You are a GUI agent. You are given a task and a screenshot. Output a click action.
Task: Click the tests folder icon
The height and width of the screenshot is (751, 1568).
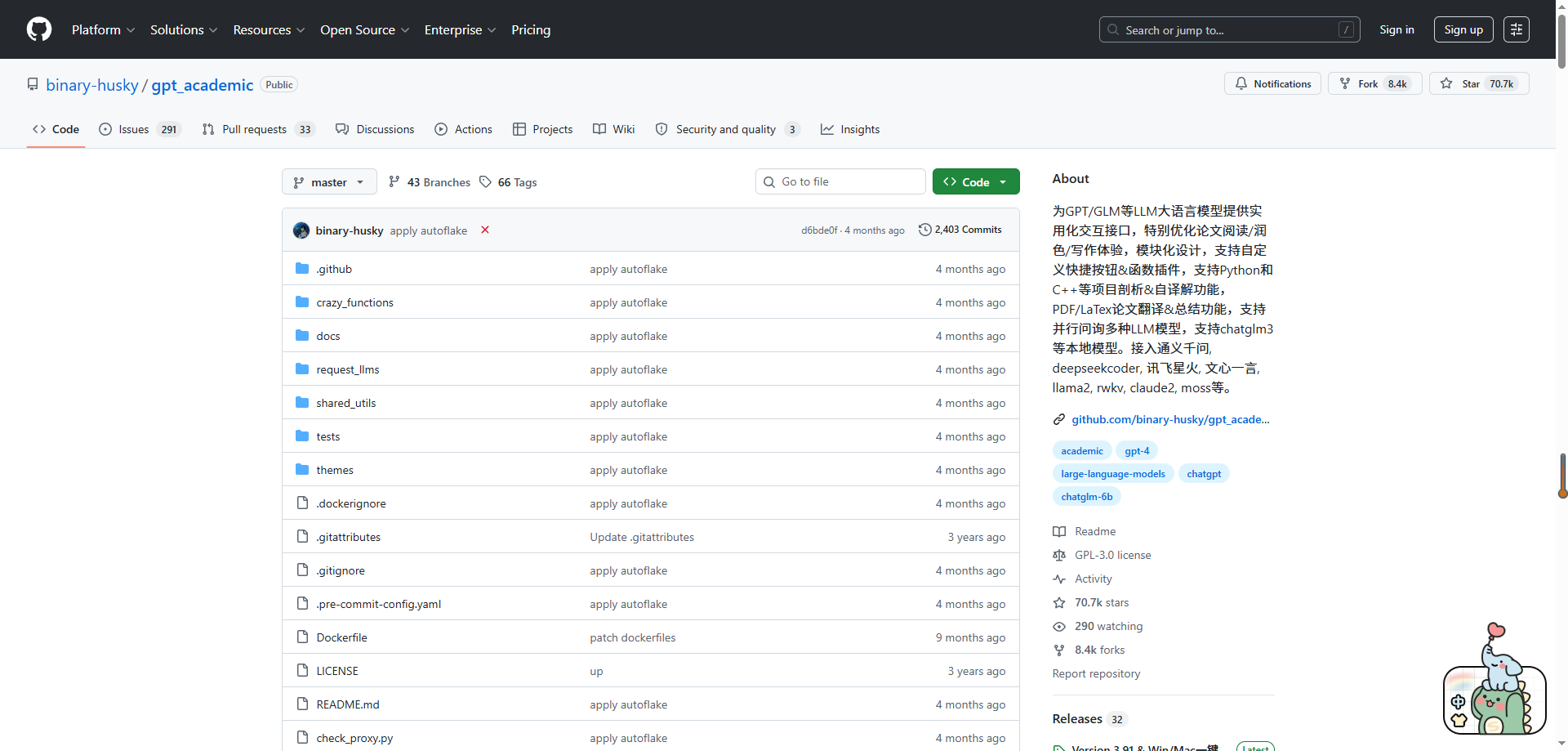(x=302, y=436)
